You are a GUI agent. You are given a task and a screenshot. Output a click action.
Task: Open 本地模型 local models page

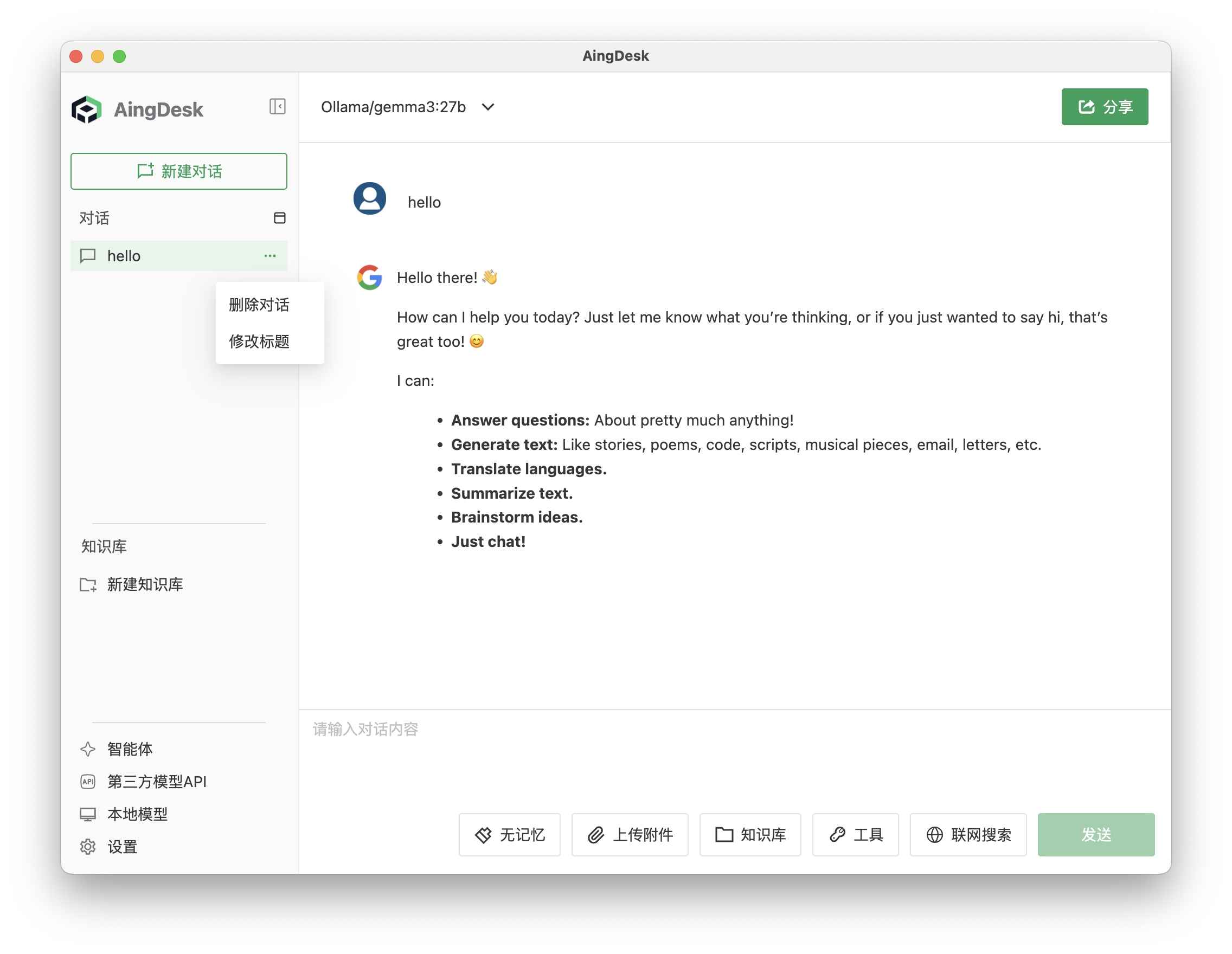click(137, 814)
